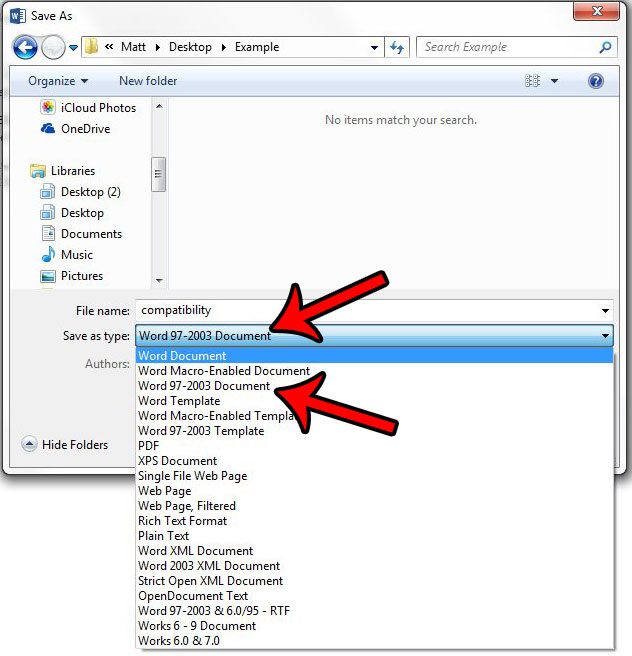The image size is (632, 656).
Task: Click the Pictures library icon
Action: pyautogui.click(x=48, y=276)
